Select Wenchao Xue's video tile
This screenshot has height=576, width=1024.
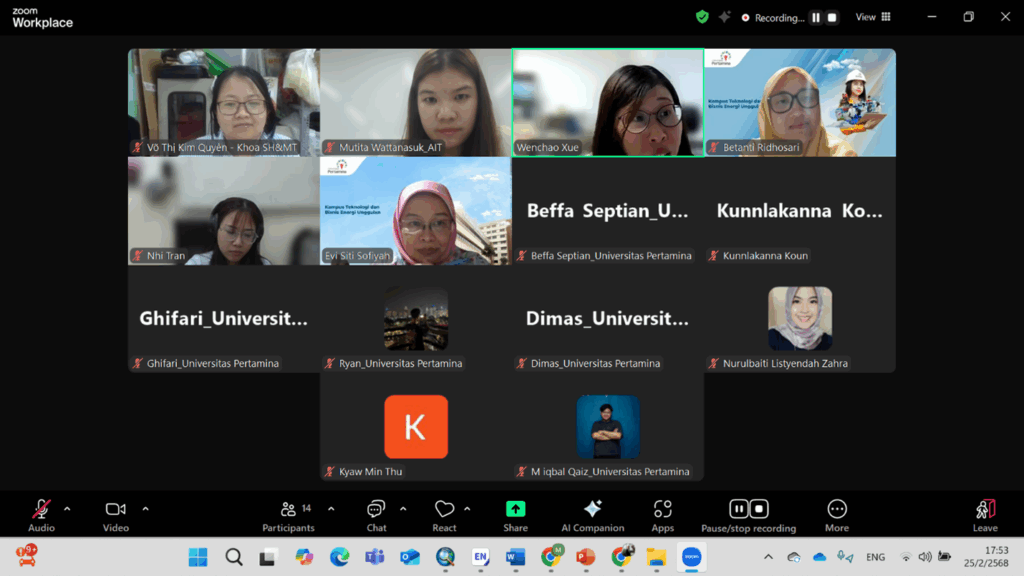(x=607, y=102)
